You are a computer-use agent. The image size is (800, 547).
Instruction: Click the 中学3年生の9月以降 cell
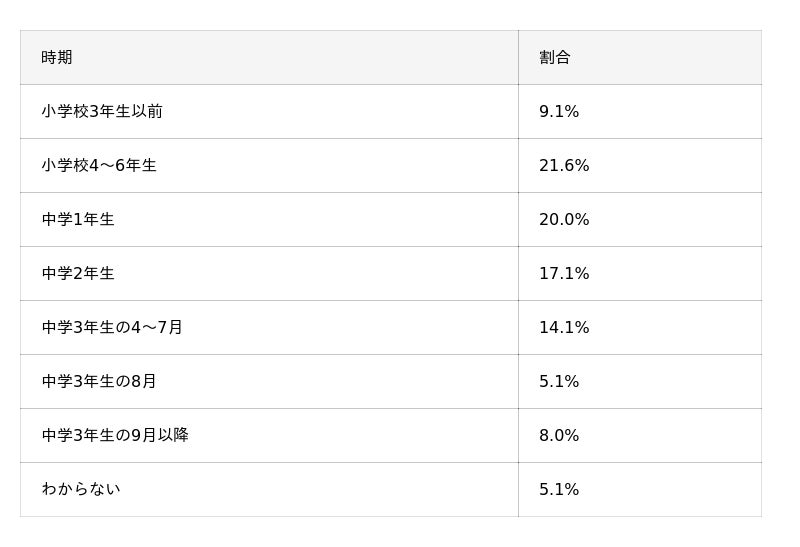coord(115,435)
